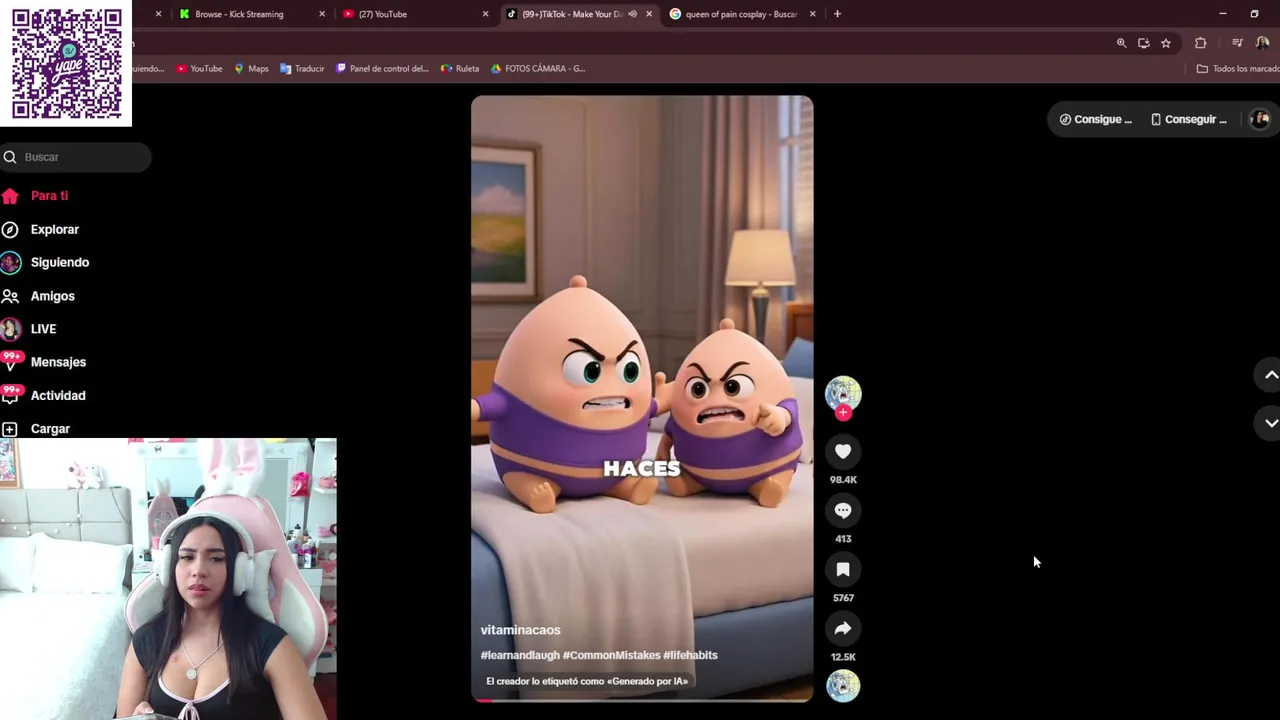Open creator avatar above the like button

pos(843,393)
